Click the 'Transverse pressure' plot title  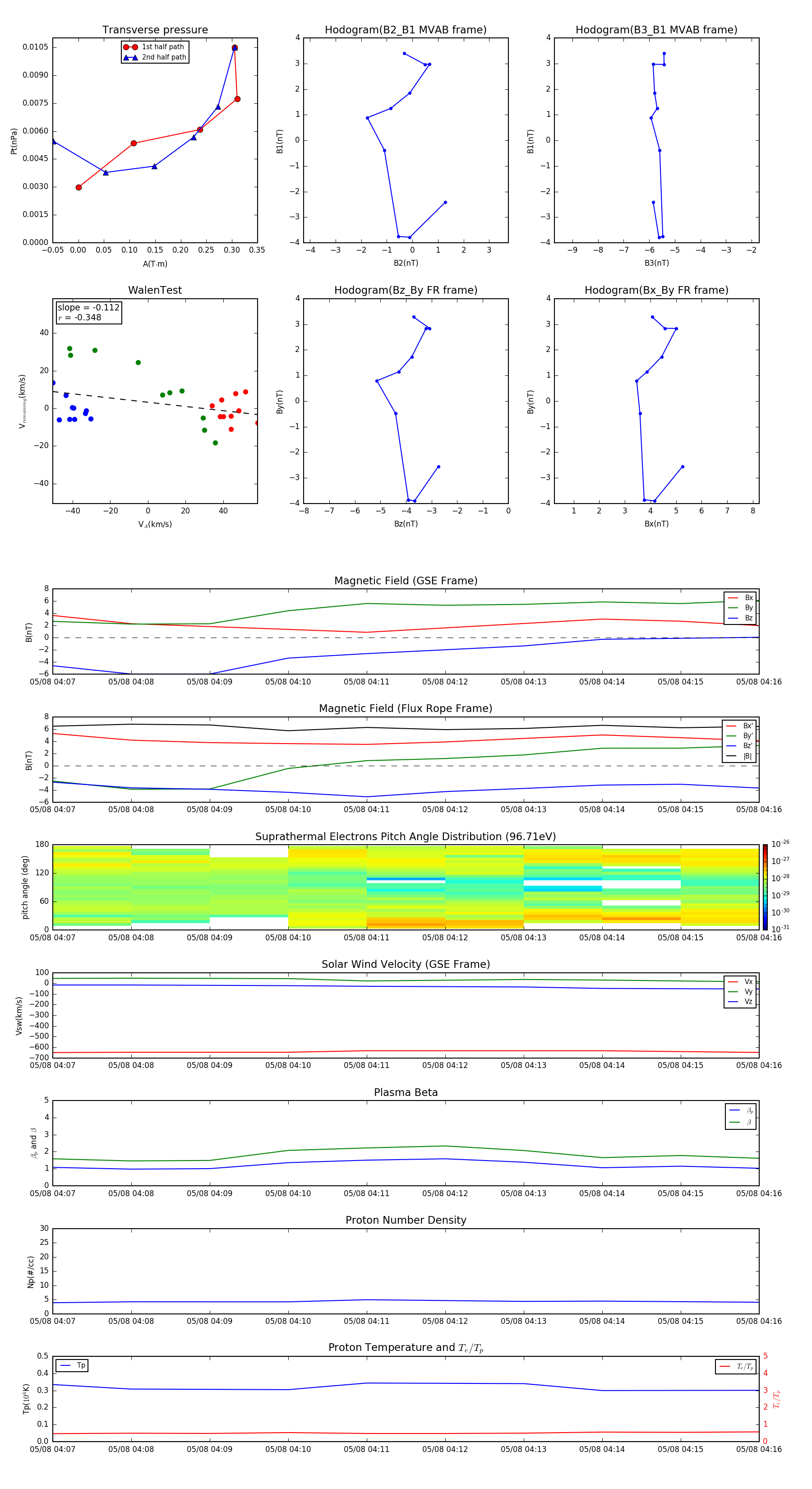pos(155,30)
